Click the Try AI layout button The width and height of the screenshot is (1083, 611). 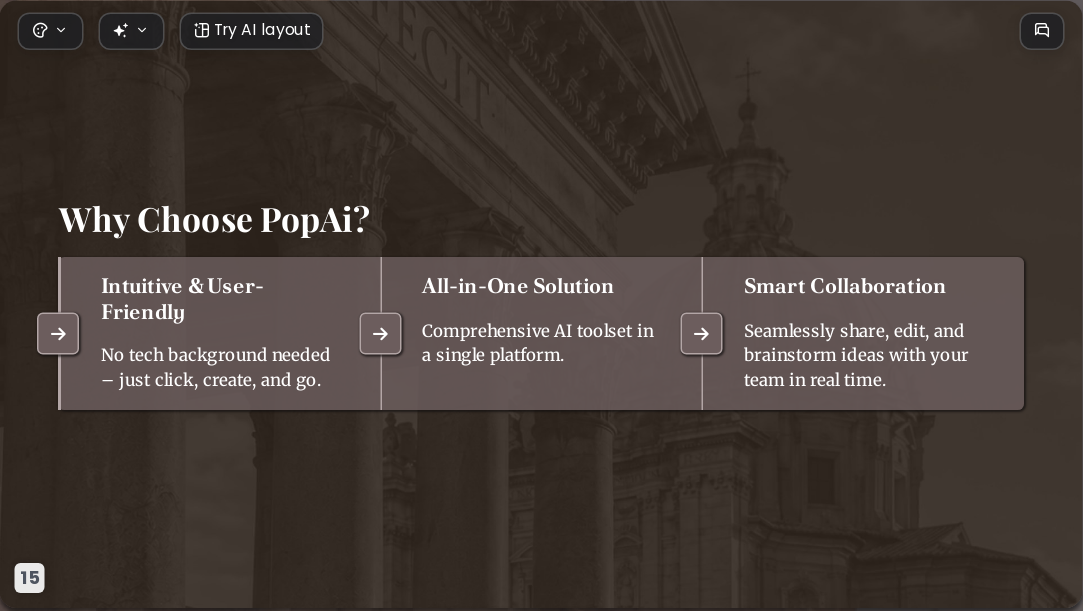coord(251,31)
